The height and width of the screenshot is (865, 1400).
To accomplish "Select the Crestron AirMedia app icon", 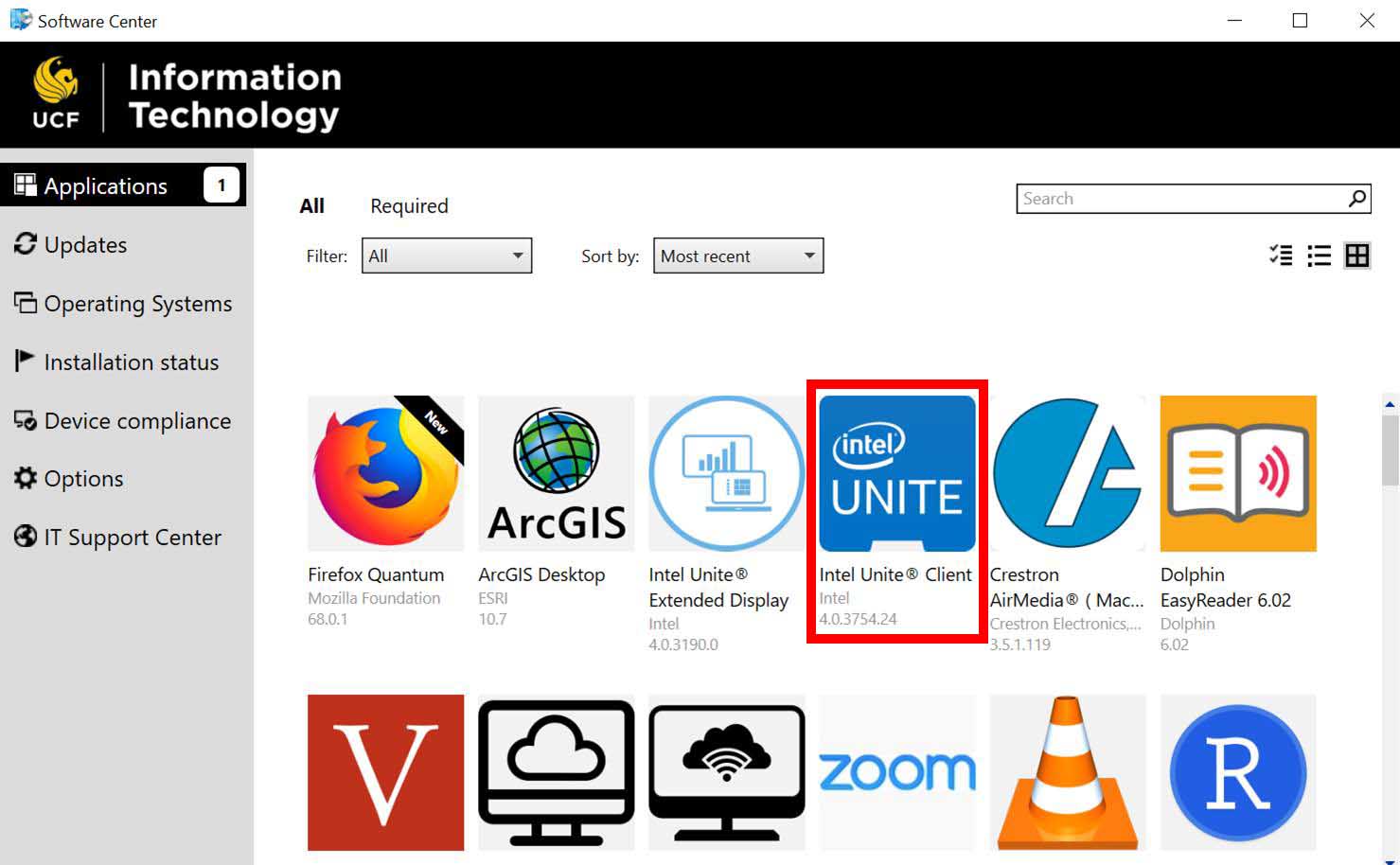I will tap(1068, 473).
